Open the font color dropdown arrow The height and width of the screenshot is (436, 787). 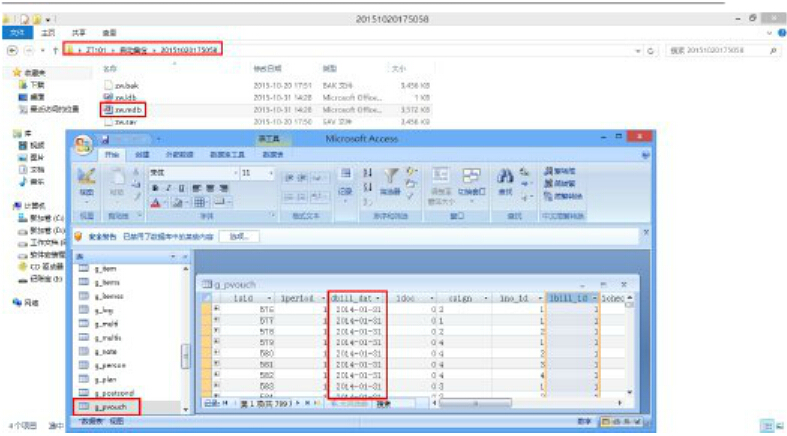(x=164, y=202)
